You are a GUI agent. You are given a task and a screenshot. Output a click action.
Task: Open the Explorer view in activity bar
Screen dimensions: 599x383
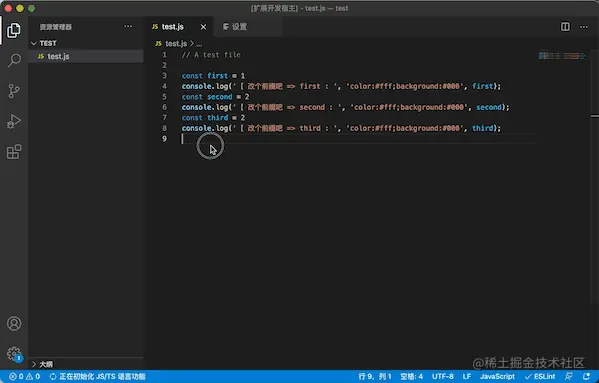[x=14, y=30]
